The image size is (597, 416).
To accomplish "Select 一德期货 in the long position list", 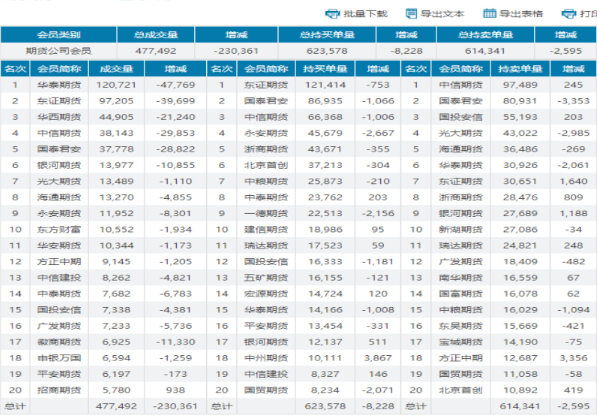I will [266, 214].
